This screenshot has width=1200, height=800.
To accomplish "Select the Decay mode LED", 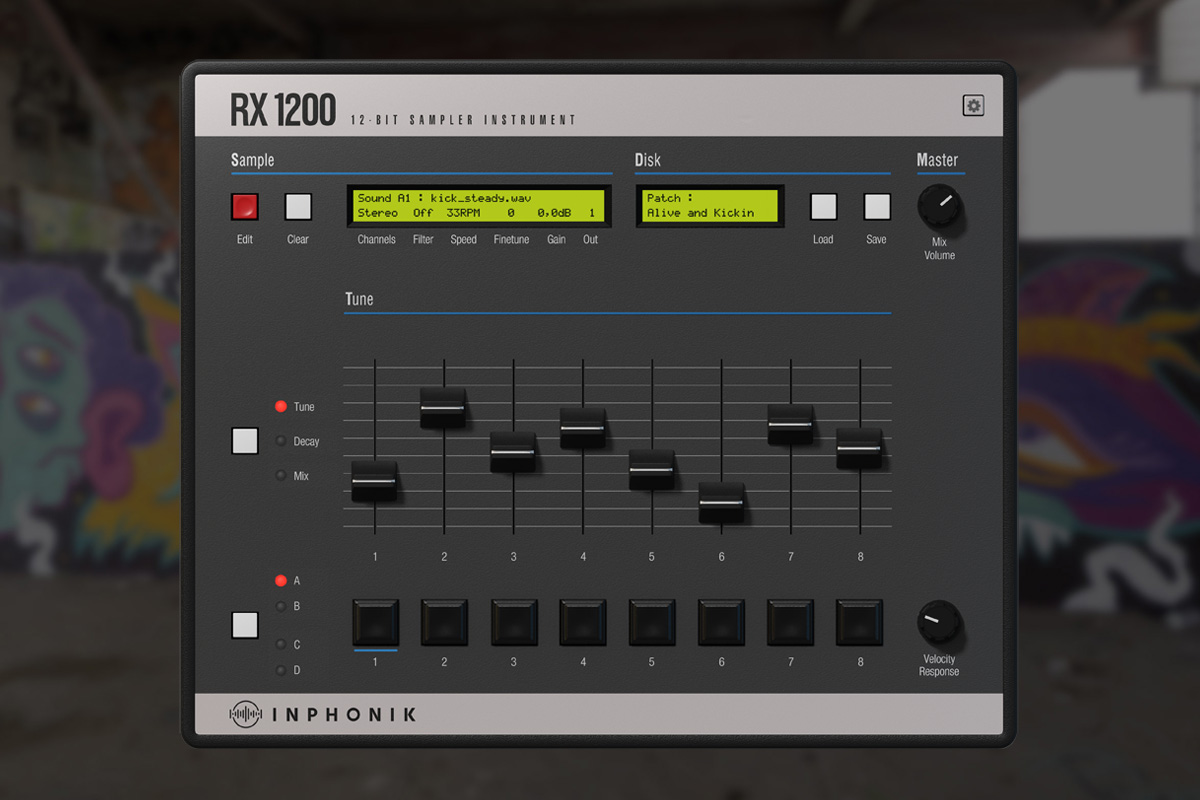I will pyautogui.click(x=281, y=441).
